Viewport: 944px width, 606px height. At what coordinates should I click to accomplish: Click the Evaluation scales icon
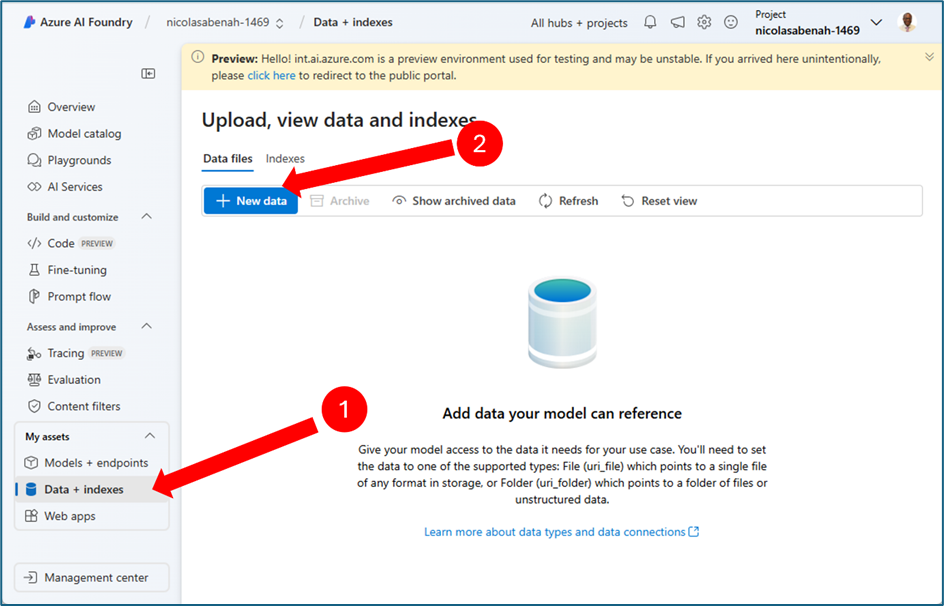tap(34, 380)
